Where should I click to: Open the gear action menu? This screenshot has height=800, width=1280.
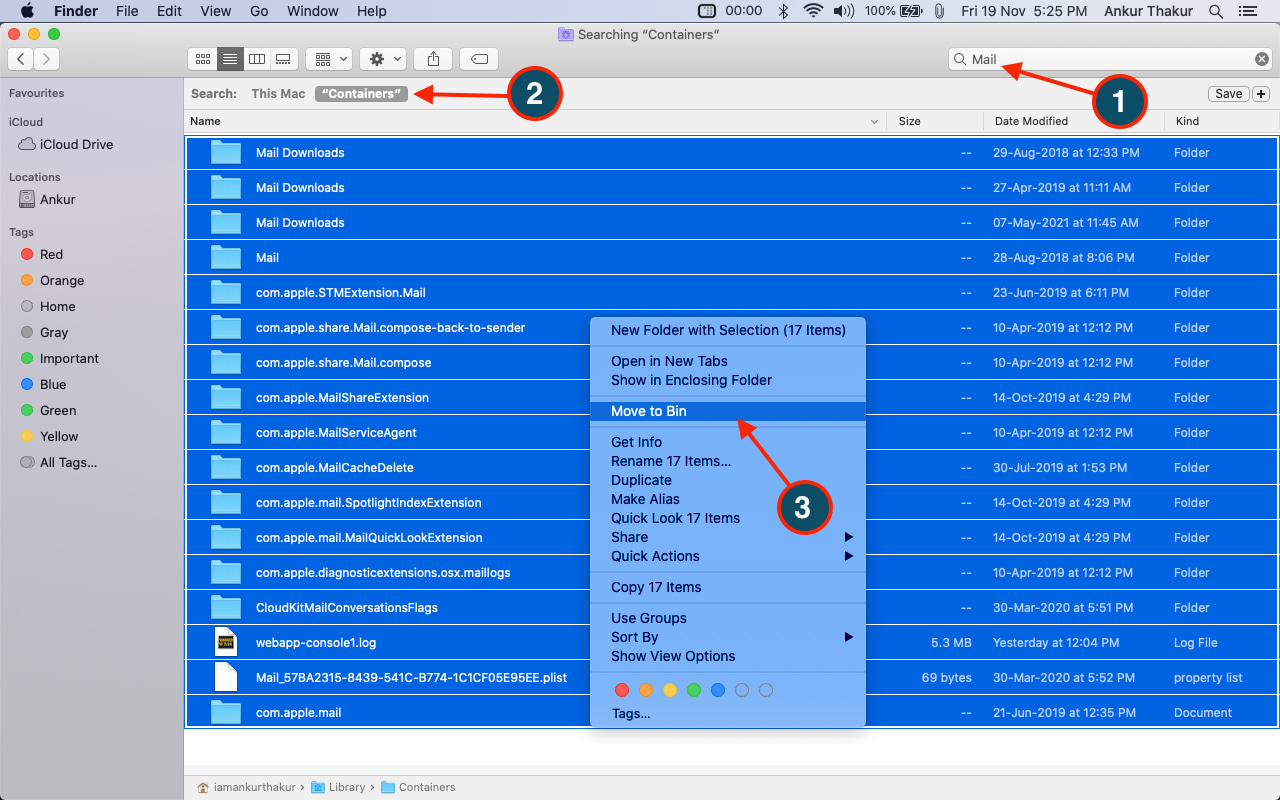385,59
